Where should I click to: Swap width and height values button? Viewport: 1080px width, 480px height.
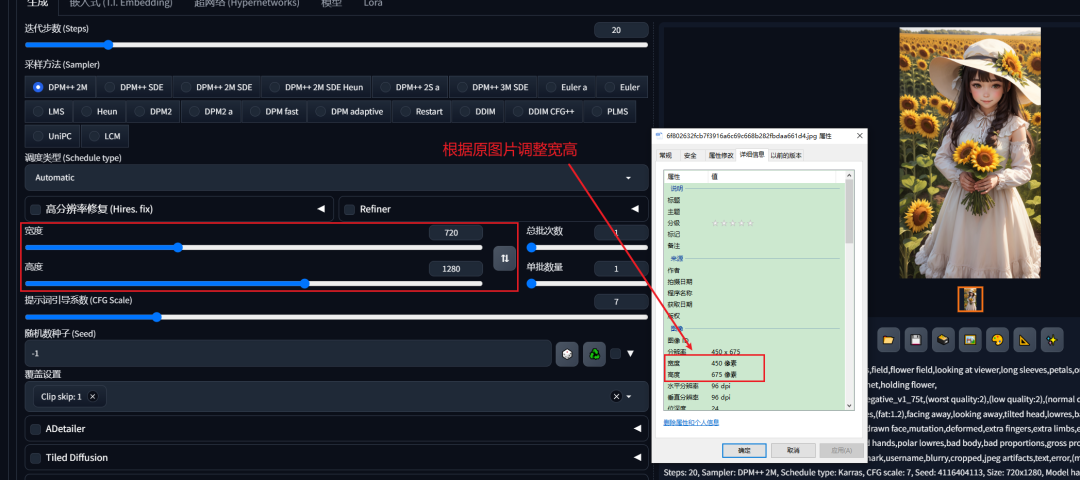pos(505,258)
